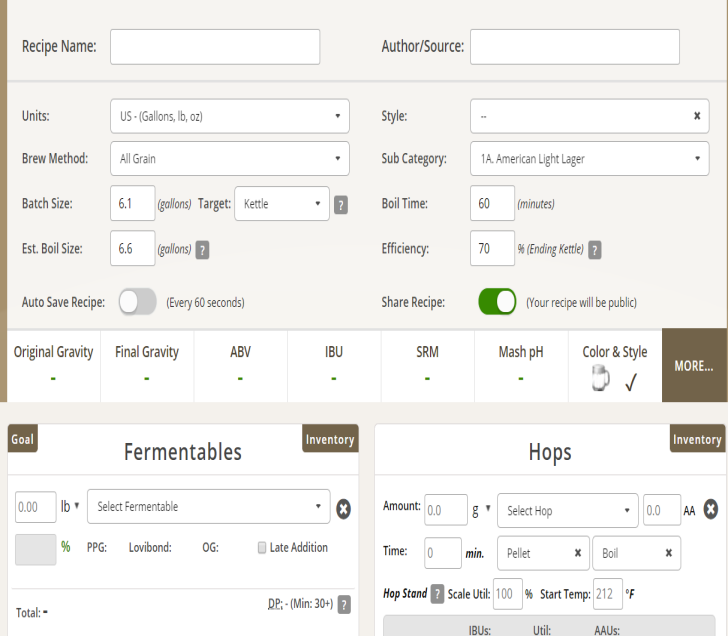Click the Recipe Name input field
Image resolution: width=728 pixels, height=636 pixels.
coord(215,47)
